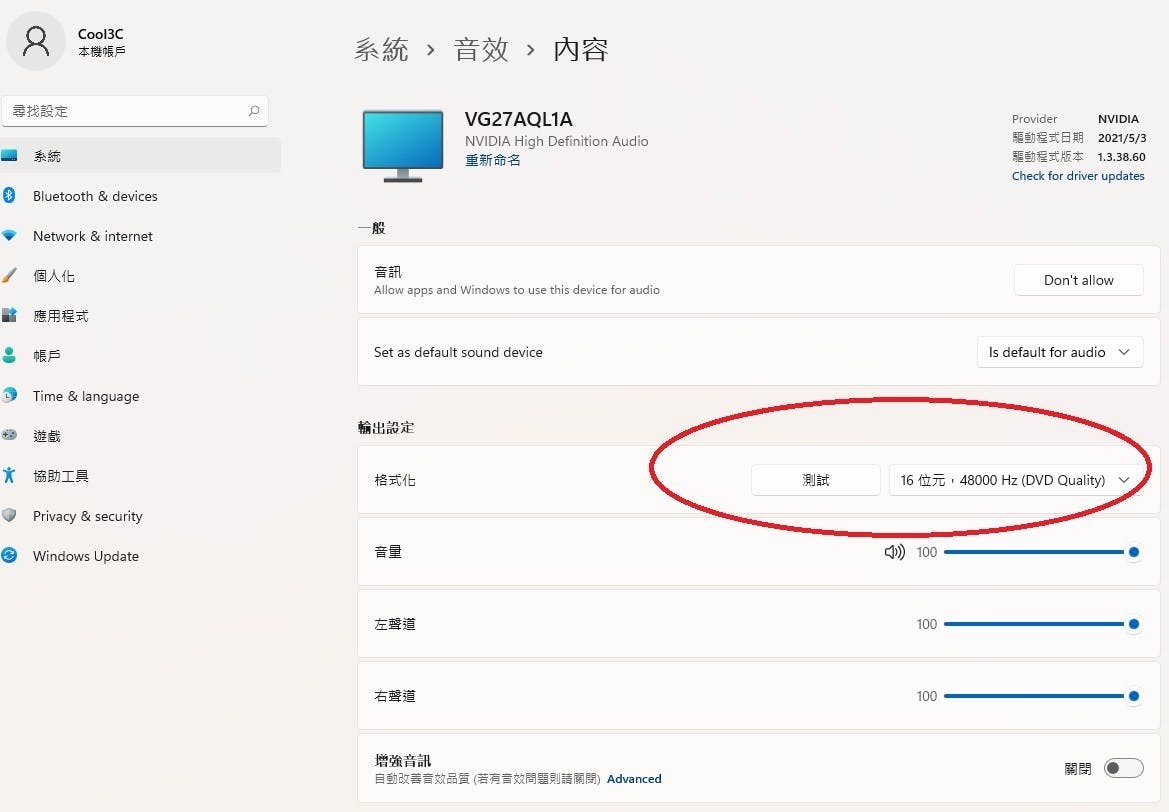Click the Windows Update refresh icon
Image resolution: width=1169 pixels, height=812 pixels.
pyautogui.click(x=9, y=556)
